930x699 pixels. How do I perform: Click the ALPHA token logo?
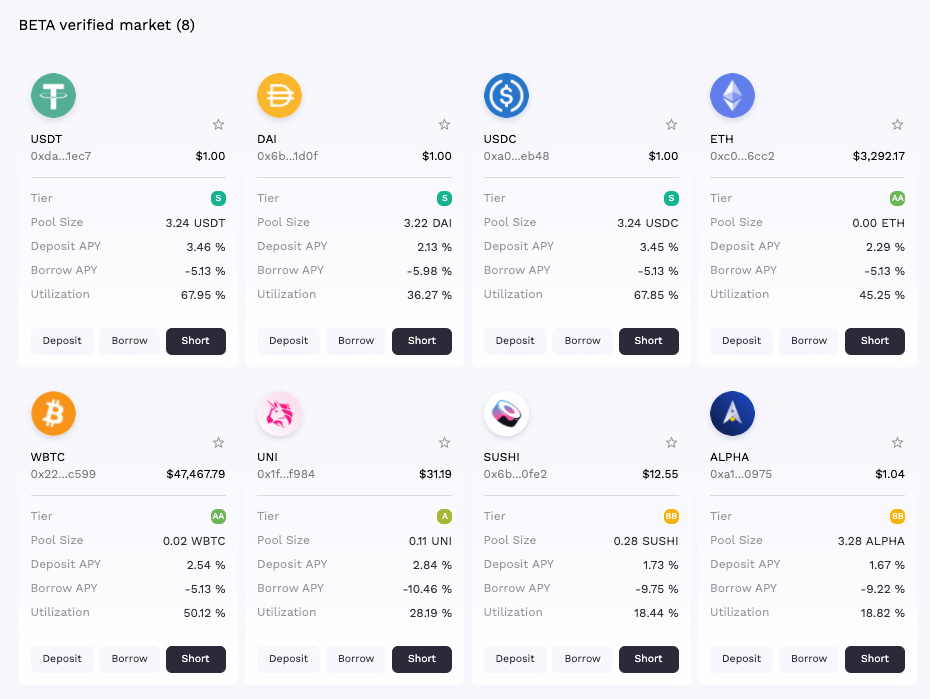coord(732,413)
